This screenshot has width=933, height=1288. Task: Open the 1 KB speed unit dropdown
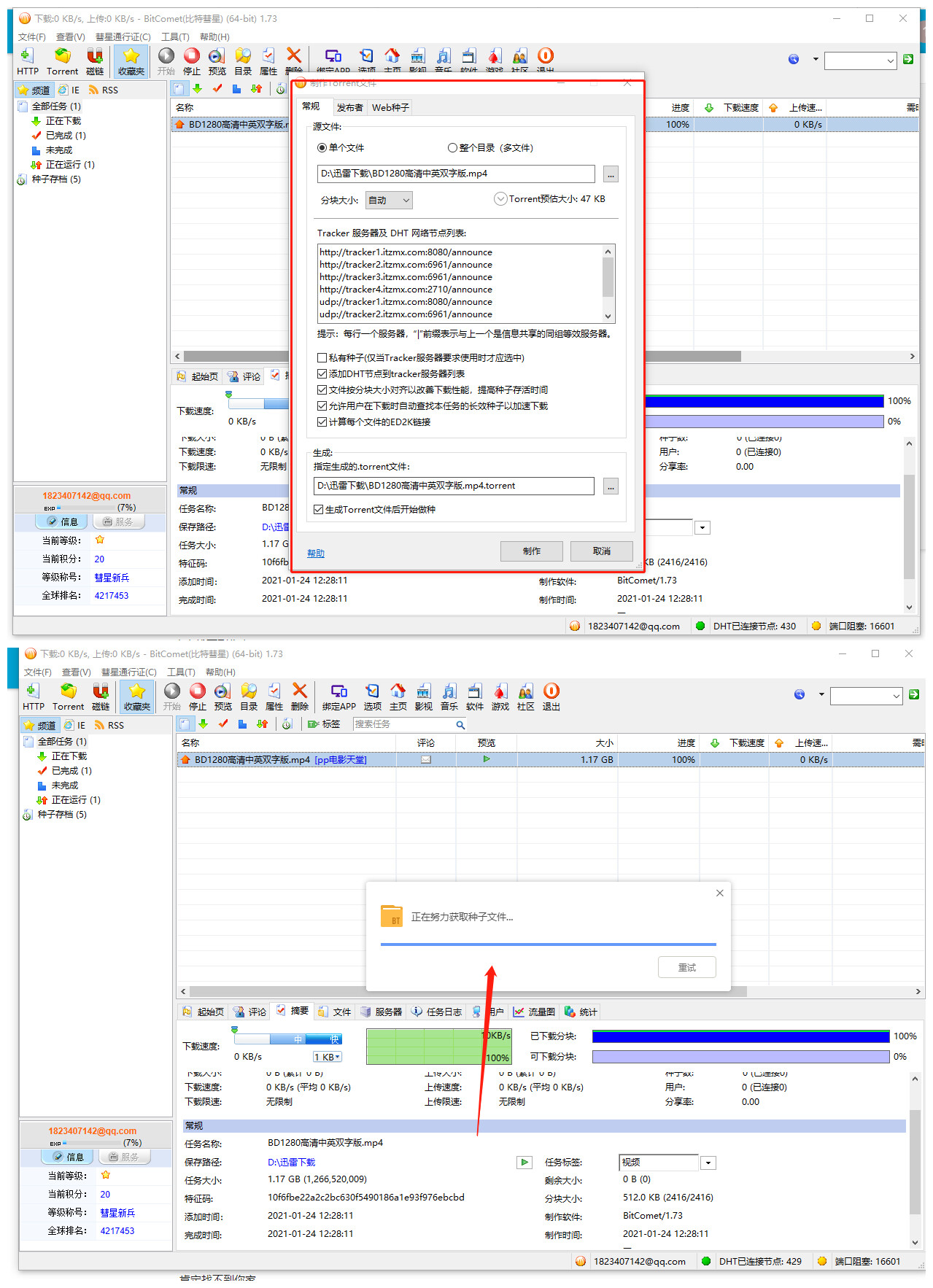point(328,1057)
